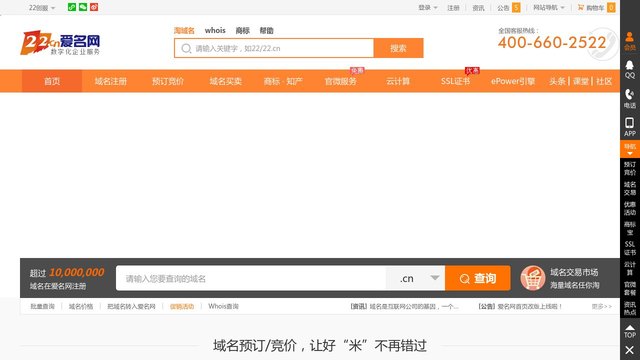The height and width of the screenshot is (360, 640).
Task: Open the .cn domain suffix dropdown
Action: click(x=416, y=278)
